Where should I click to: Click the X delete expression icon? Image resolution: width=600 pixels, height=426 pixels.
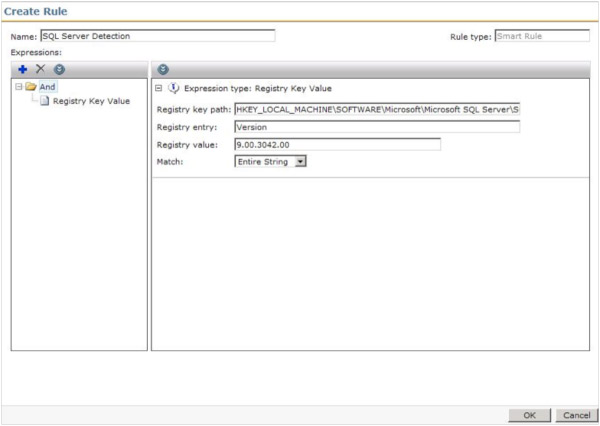(40, 69)
